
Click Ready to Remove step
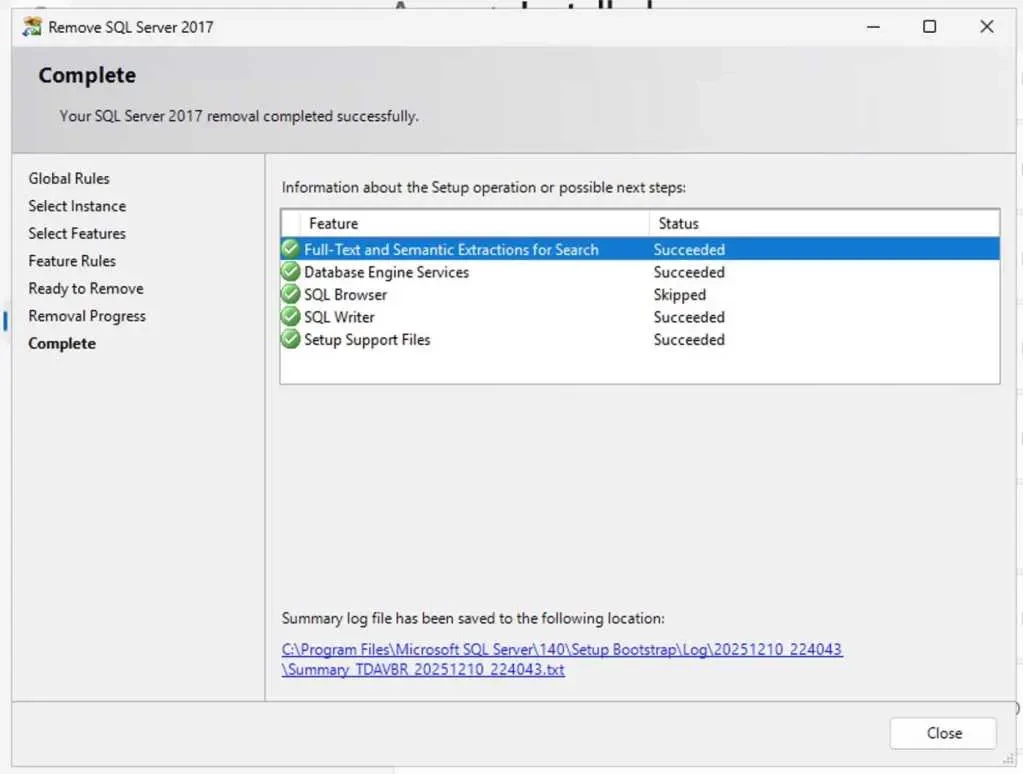[x=86, y=289]
